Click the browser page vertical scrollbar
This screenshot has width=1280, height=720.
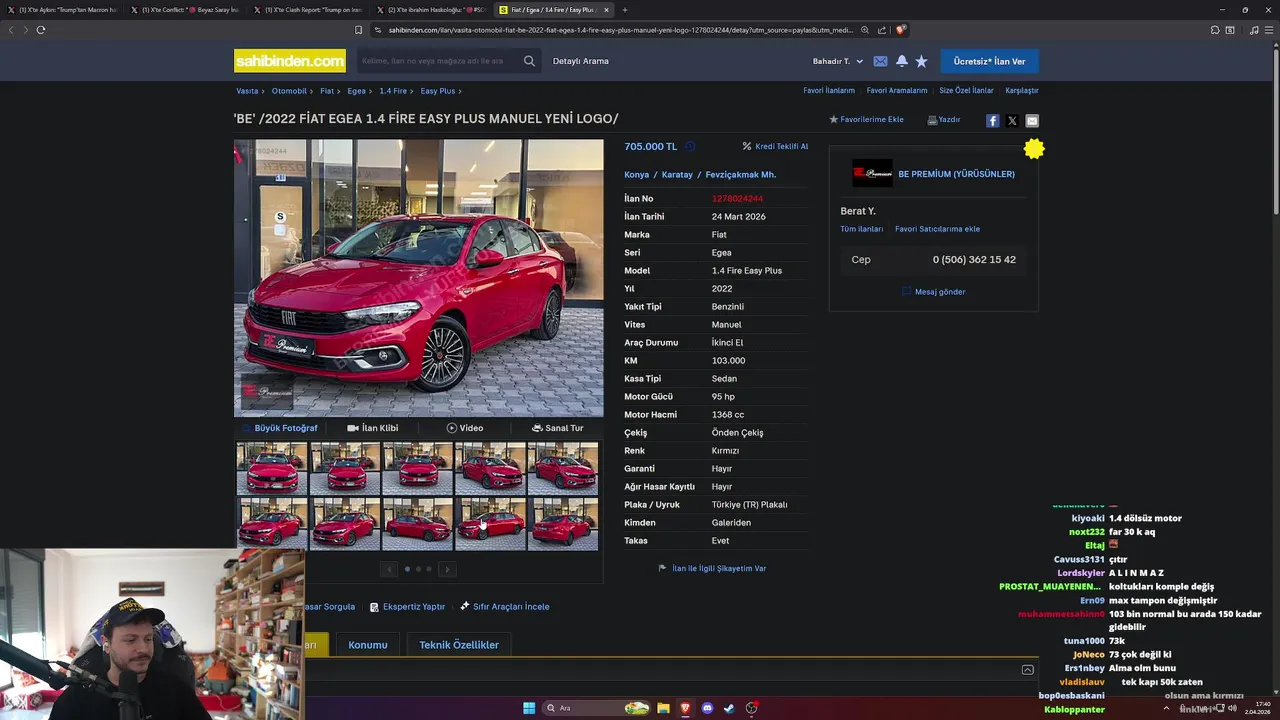pos(1275,130)
